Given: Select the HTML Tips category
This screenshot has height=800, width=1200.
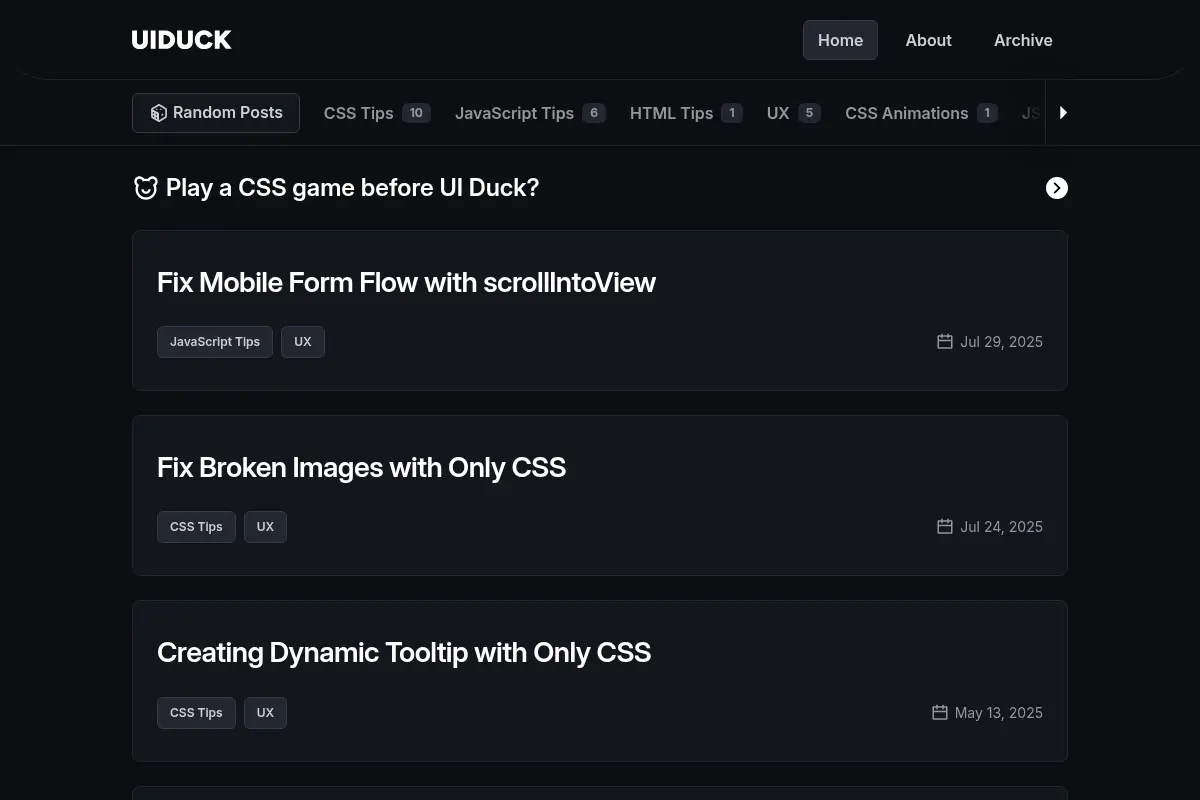Looking at the screenshot, I should pos(686,113).
